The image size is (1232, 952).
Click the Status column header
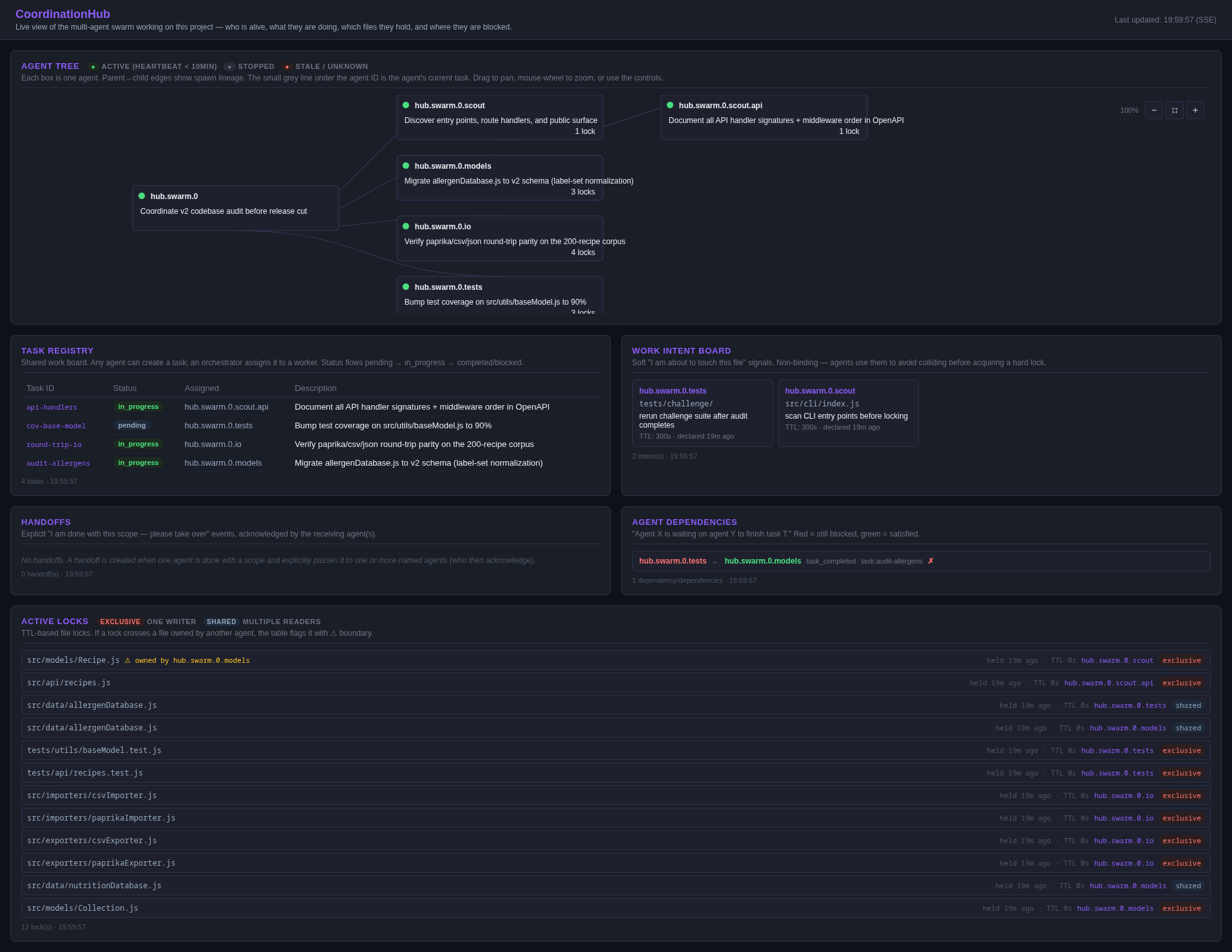[125, 388]
